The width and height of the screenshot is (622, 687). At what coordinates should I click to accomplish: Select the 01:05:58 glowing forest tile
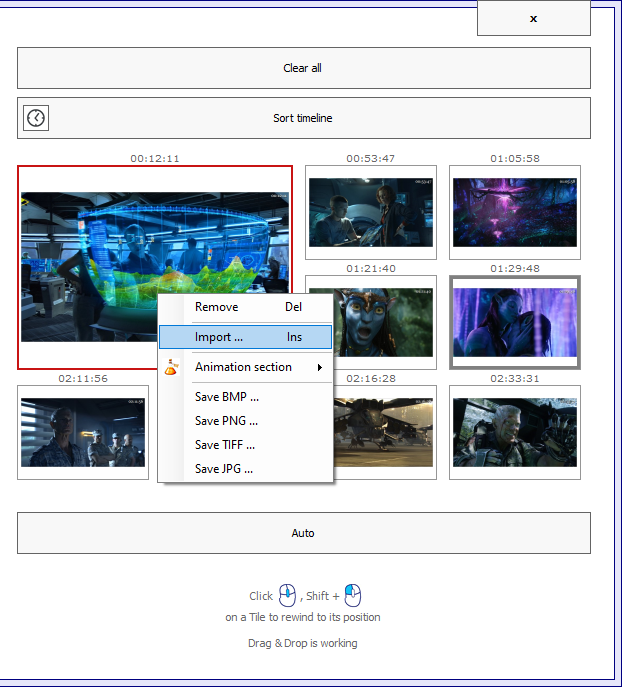pos(515,212)
